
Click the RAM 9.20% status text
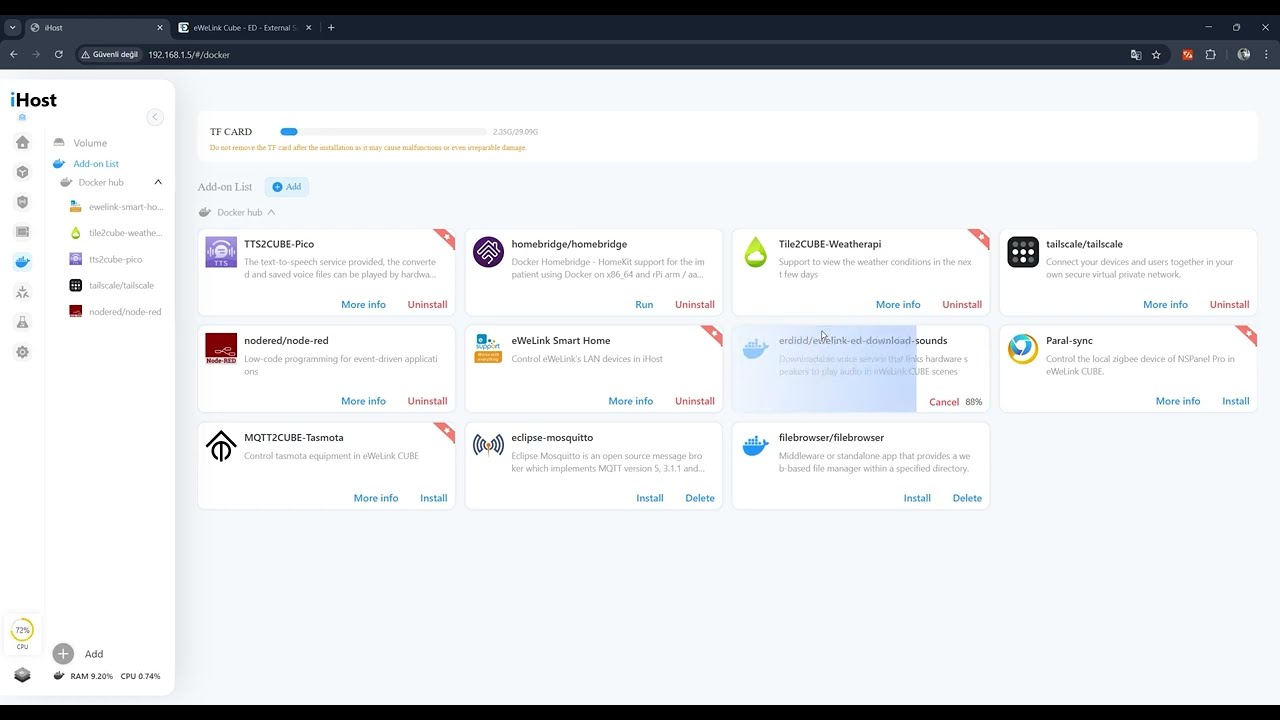pyautogui.click(x=91, y=676)
